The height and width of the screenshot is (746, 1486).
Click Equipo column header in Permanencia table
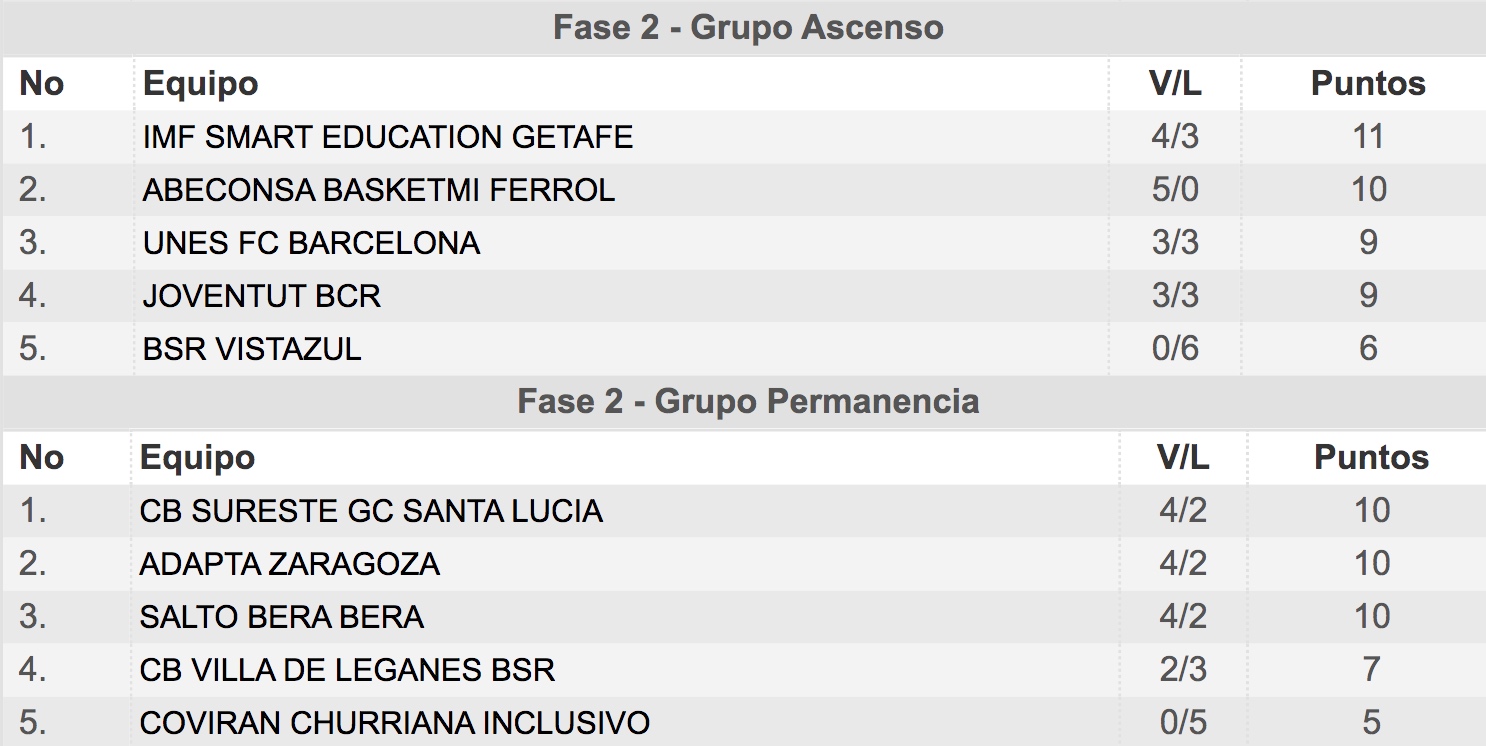(197, 458)
